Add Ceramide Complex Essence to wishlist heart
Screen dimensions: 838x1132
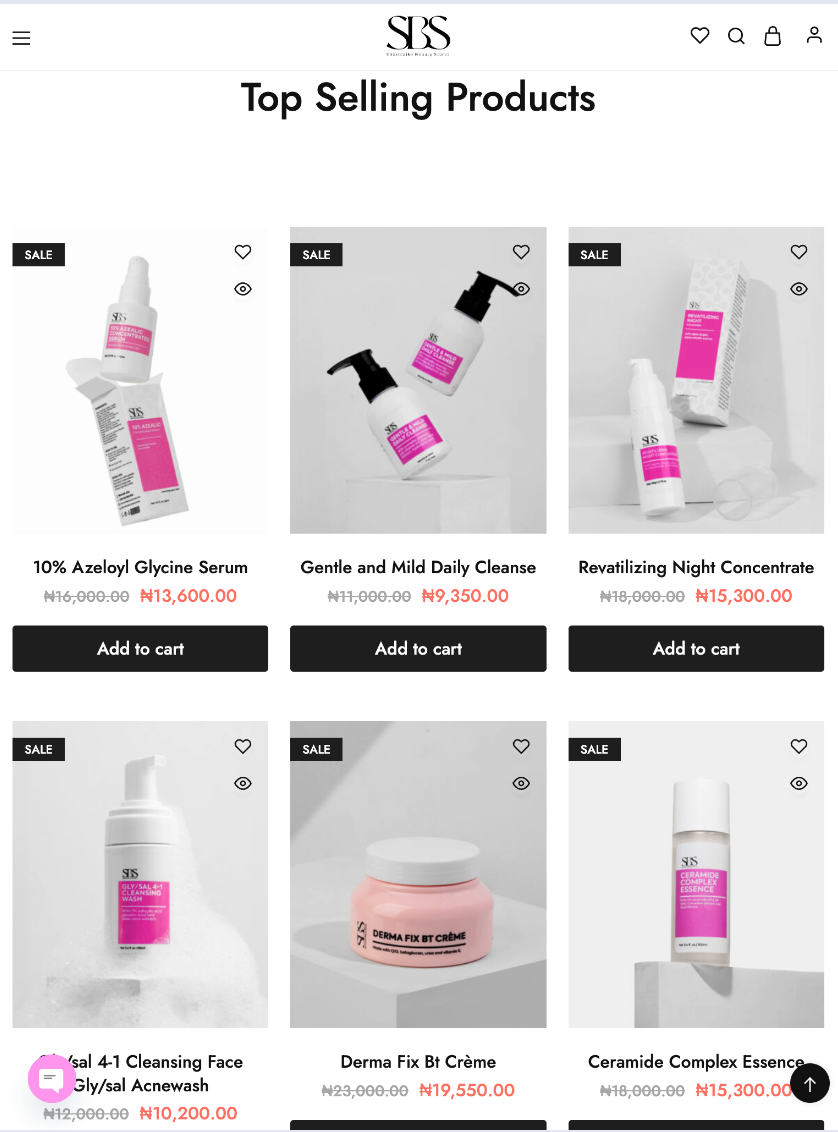[x=798, y=746]
